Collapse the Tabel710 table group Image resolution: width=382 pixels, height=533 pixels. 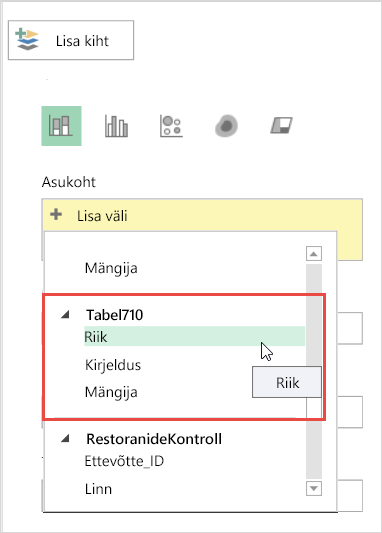(x=65, y=314)
